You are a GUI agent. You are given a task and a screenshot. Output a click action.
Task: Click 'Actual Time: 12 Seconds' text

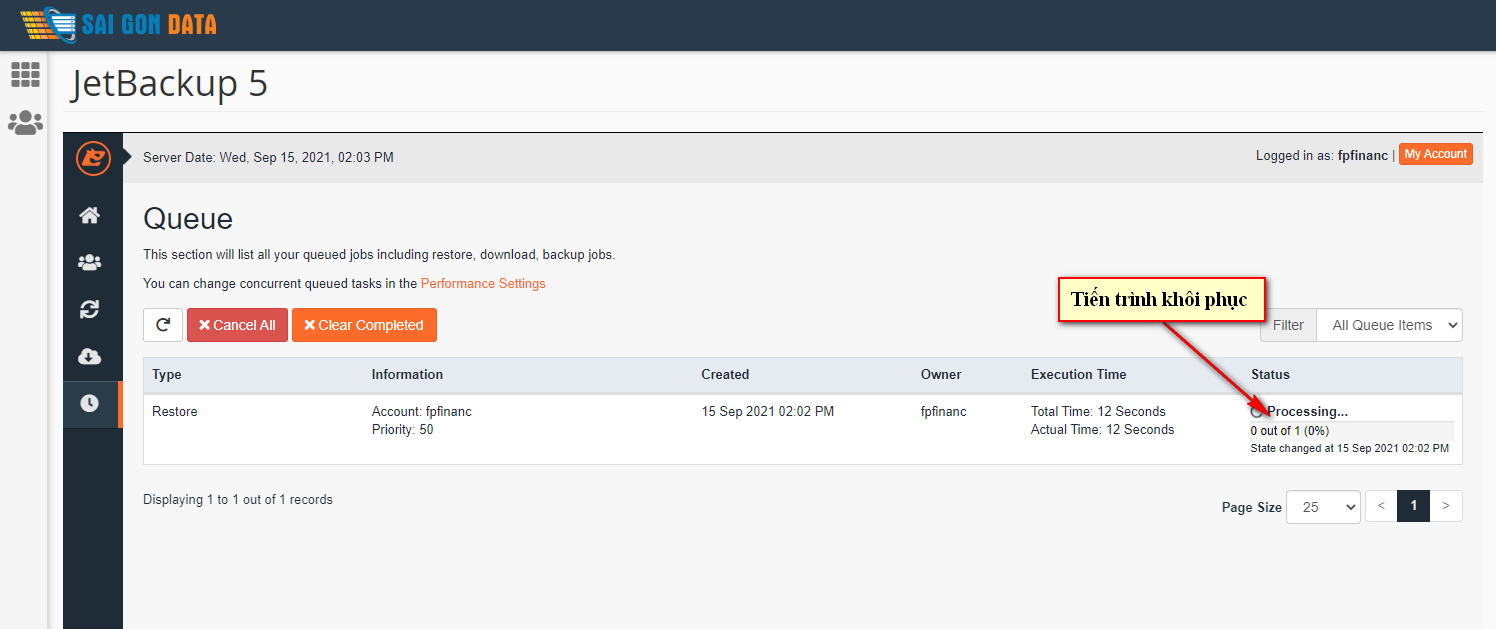pos(1102,429)
